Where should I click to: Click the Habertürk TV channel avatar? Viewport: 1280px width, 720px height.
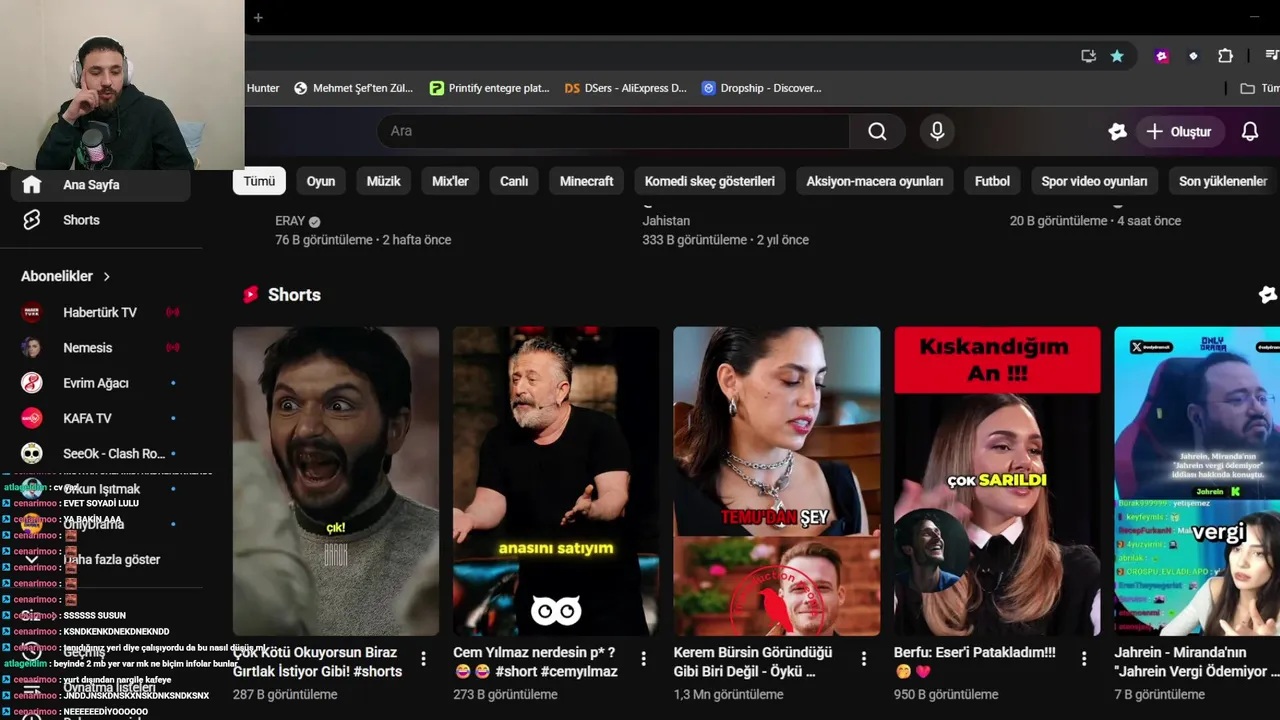coord(32,313)
